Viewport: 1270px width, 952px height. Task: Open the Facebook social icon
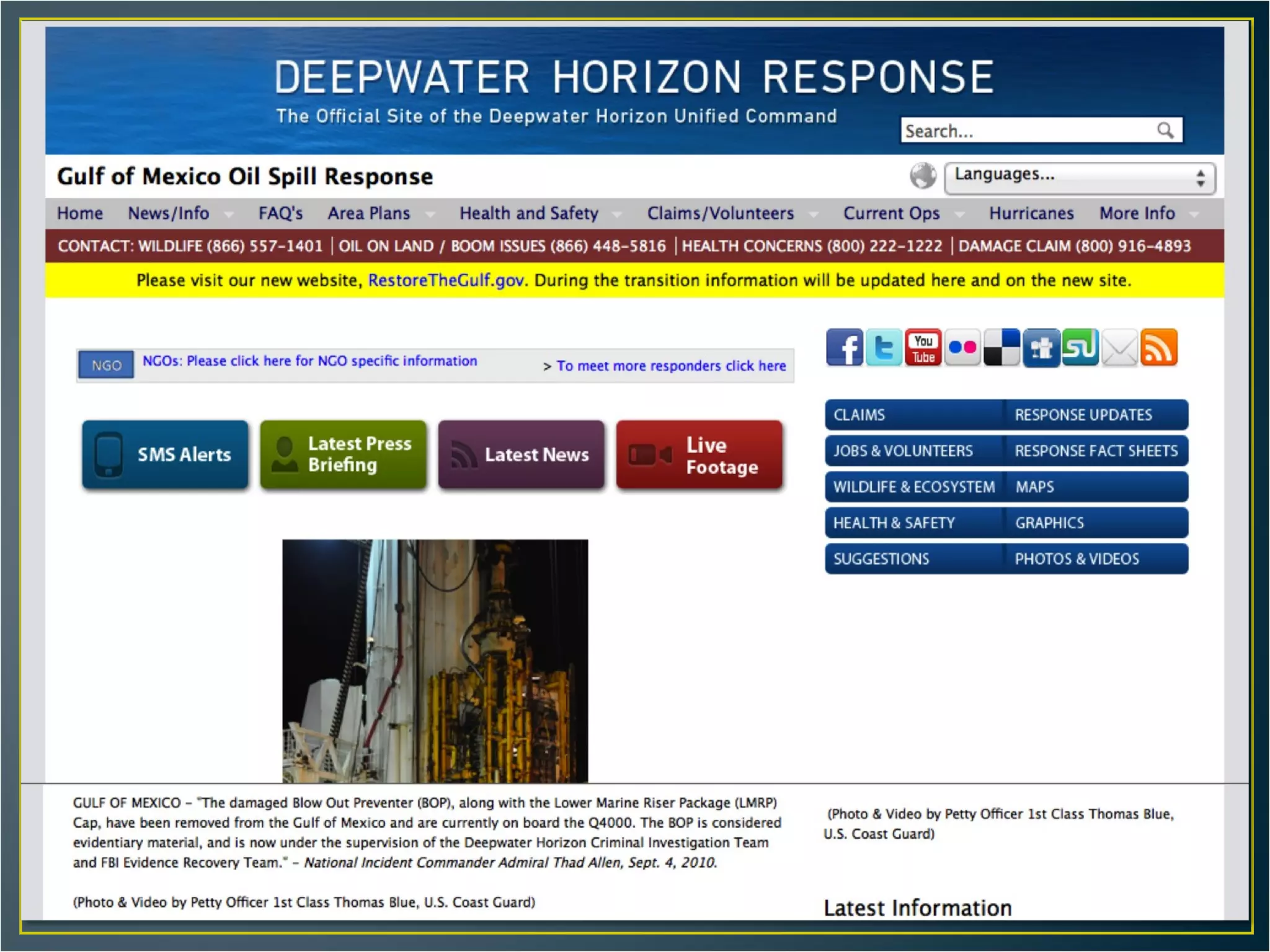coord(844,348)
